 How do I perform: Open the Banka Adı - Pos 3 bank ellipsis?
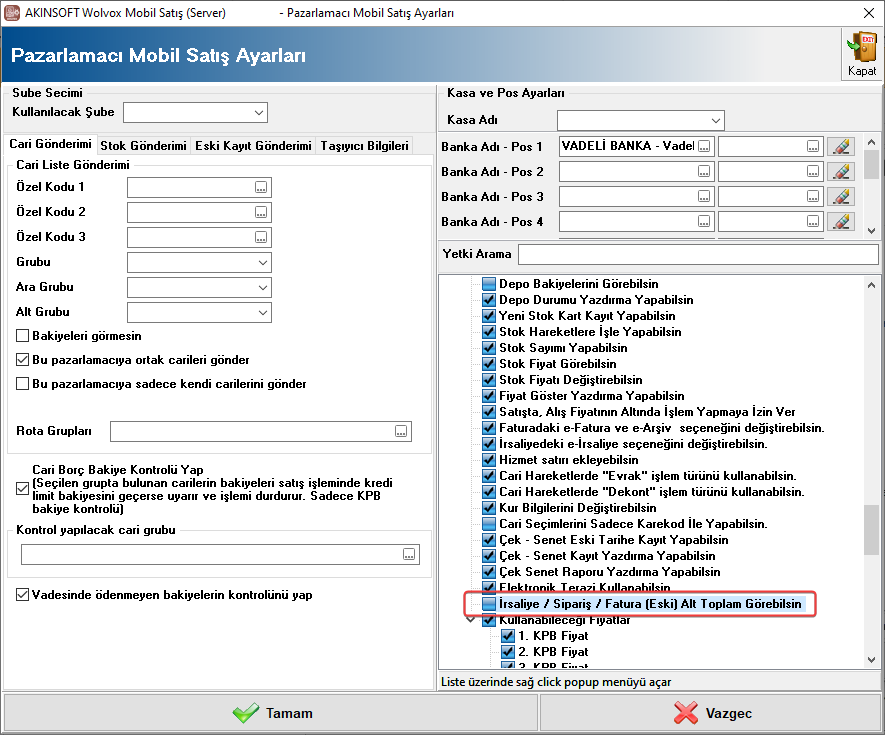704,196
